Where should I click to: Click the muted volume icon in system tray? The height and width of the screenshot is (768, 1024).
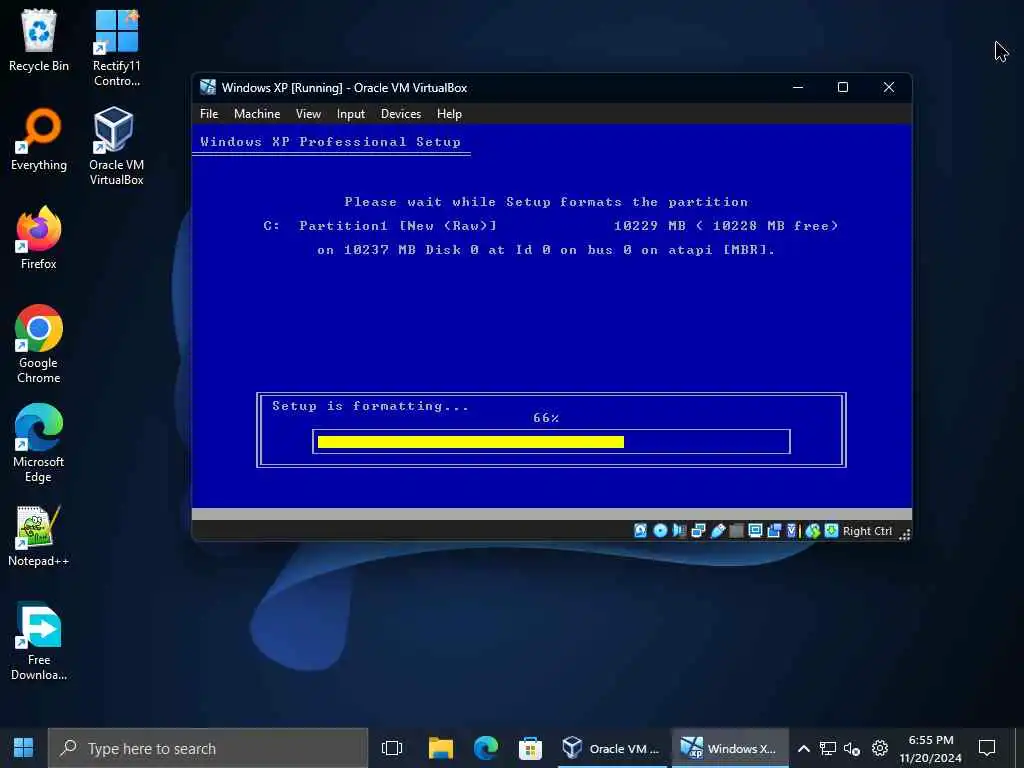pyautogui.click(x=852, y=748)
